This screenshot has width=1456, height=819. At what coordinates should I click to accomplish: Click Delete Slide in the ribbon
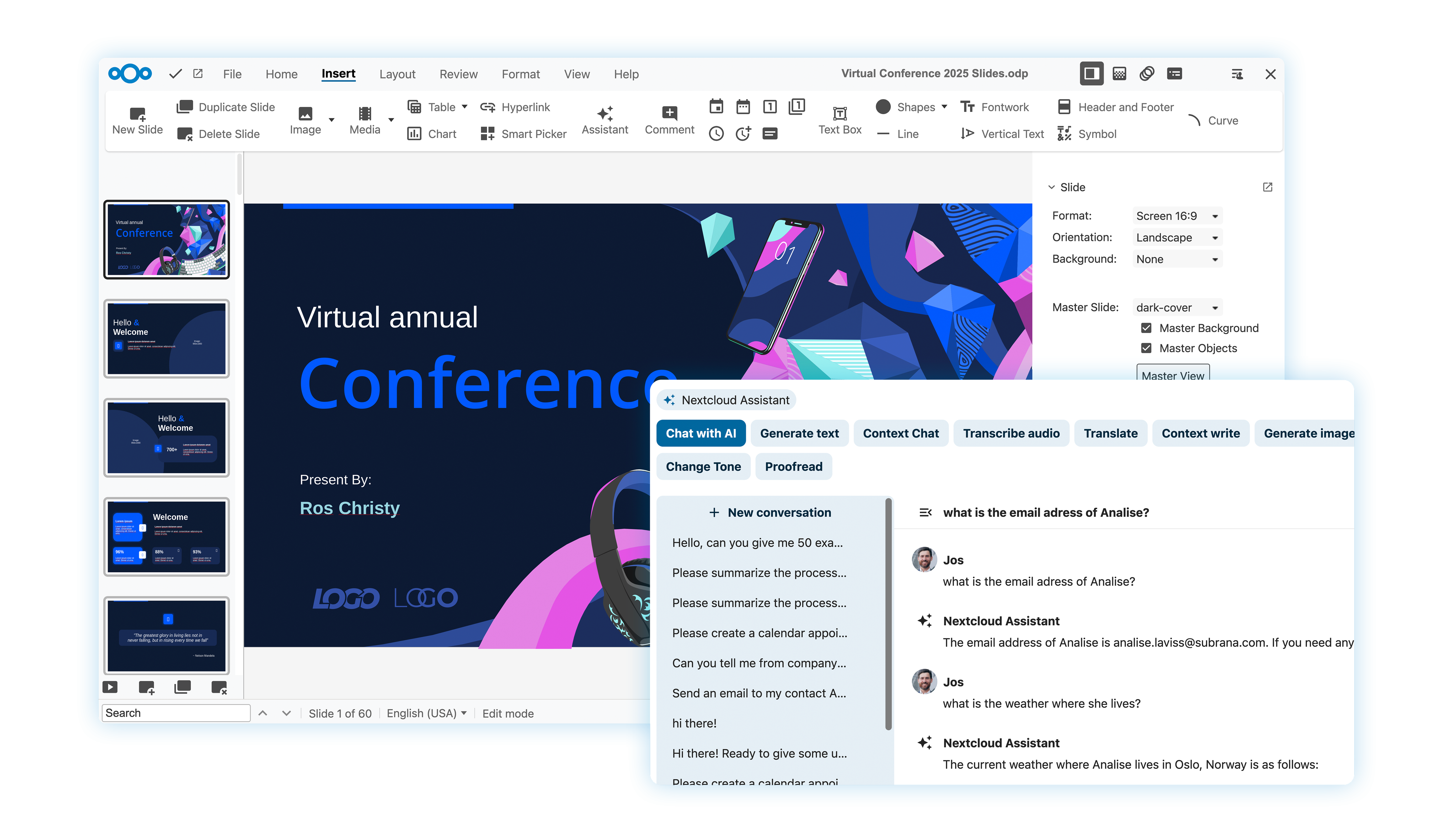tap(218, 134)
